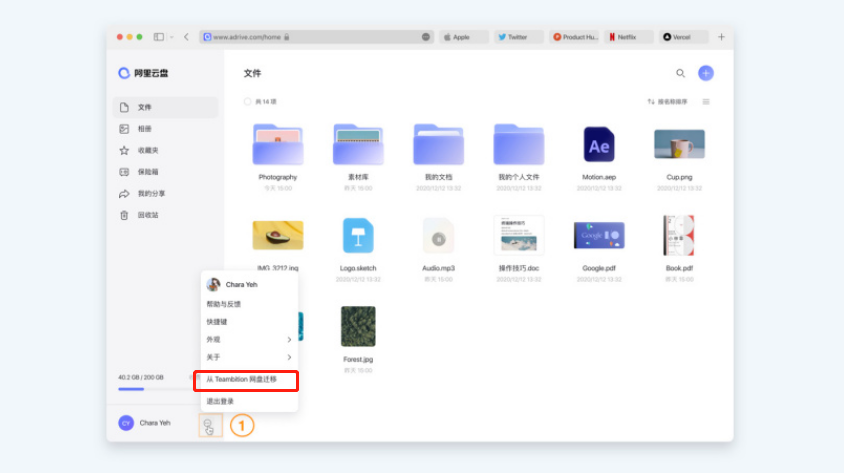Click the browser address bar
844x473 pixels.
(x=316, y=37)
